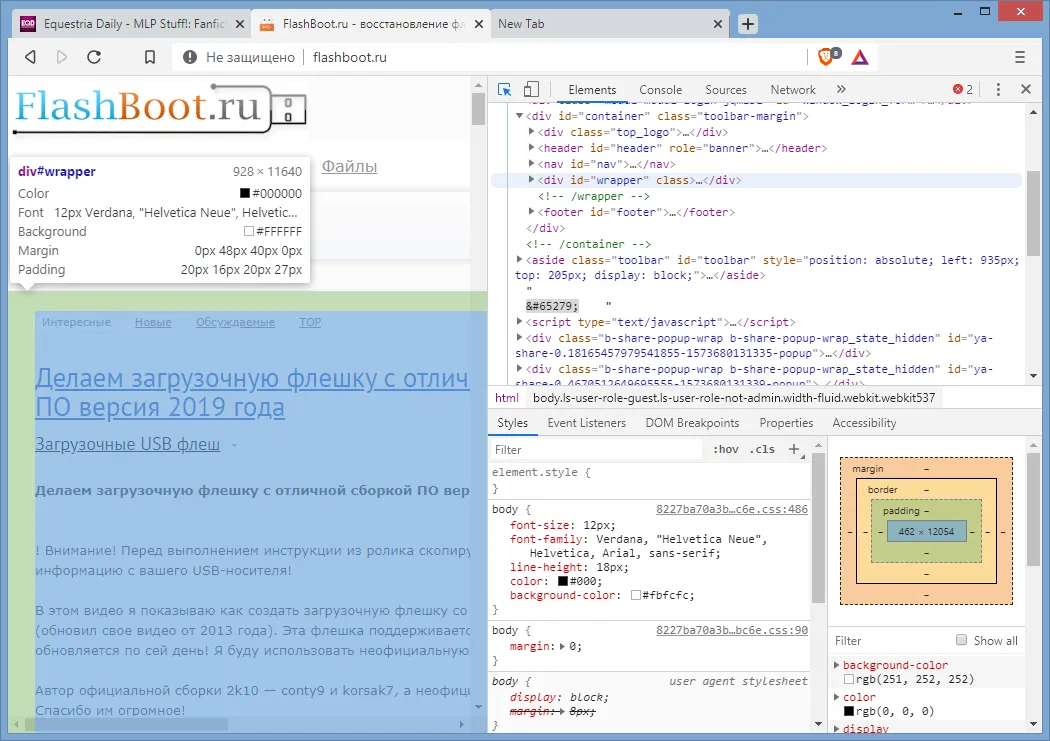
Task: Select the html breadcrumb in DevTools
Action: click(507, 398)
